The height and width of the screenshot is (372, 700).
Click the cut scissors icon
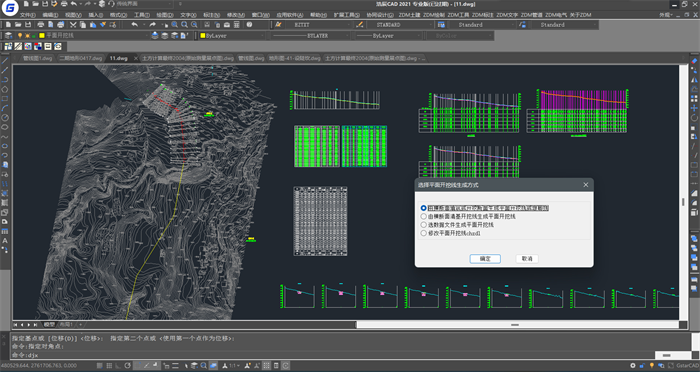click(x=74, y=25)
